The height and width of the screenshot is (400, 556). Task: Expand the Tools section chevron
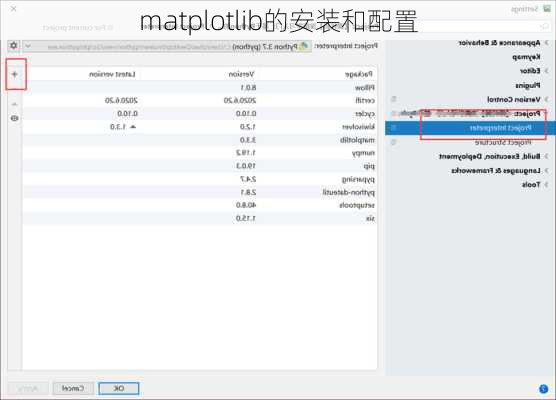(546, 184)
